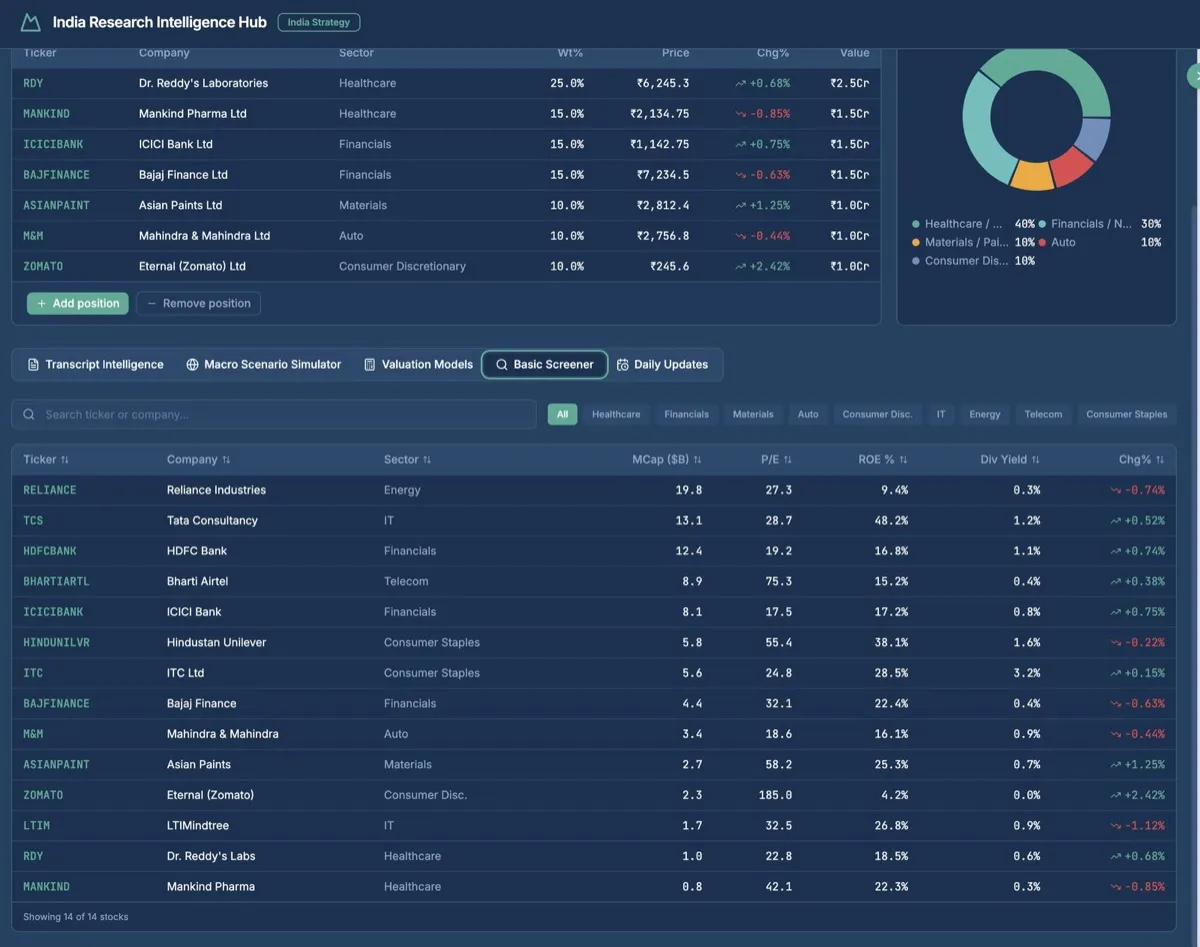Filter screener by Energy
Viewport: 1200px width, 947px height.
click(985, 414)
